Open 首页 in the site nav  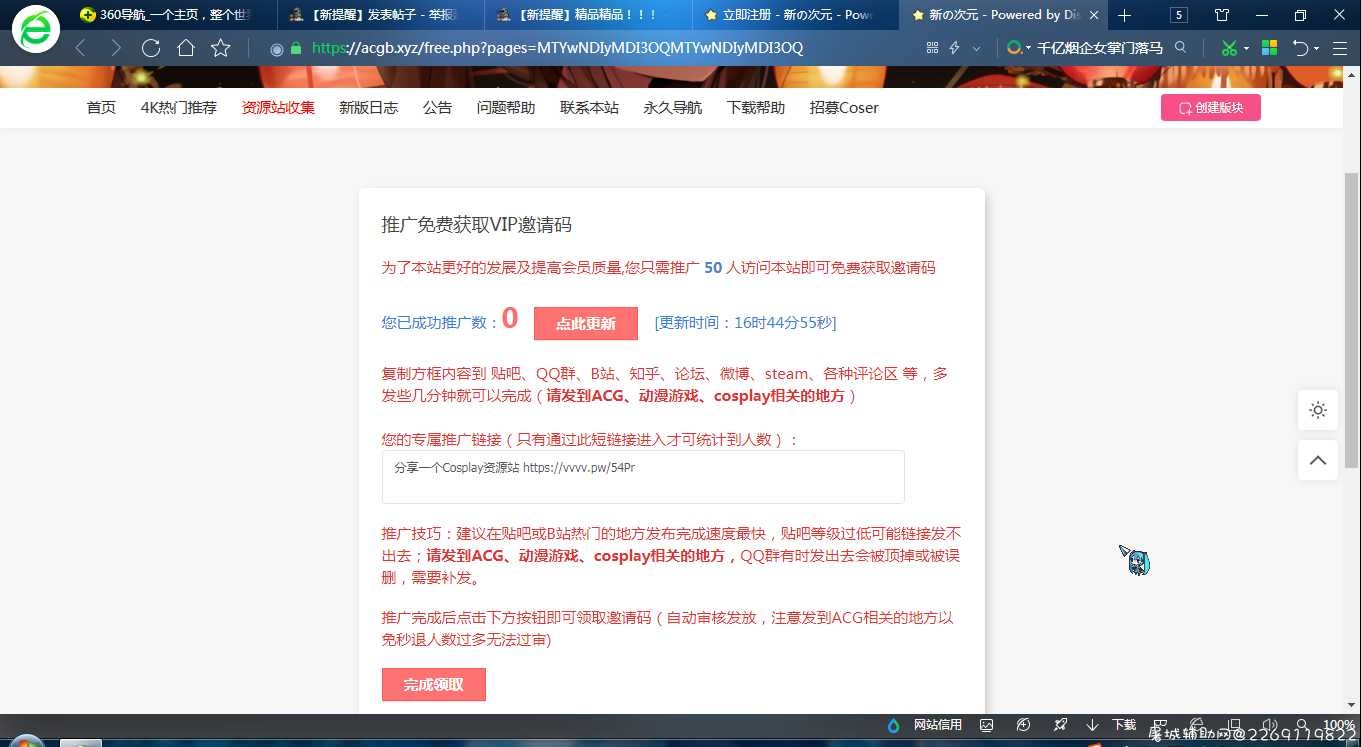[101, 108]
